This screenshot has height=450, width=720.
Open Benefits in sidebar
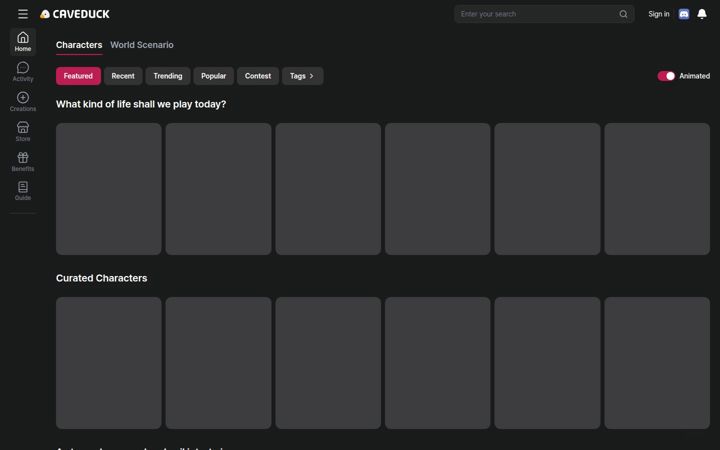coord(22,162)
